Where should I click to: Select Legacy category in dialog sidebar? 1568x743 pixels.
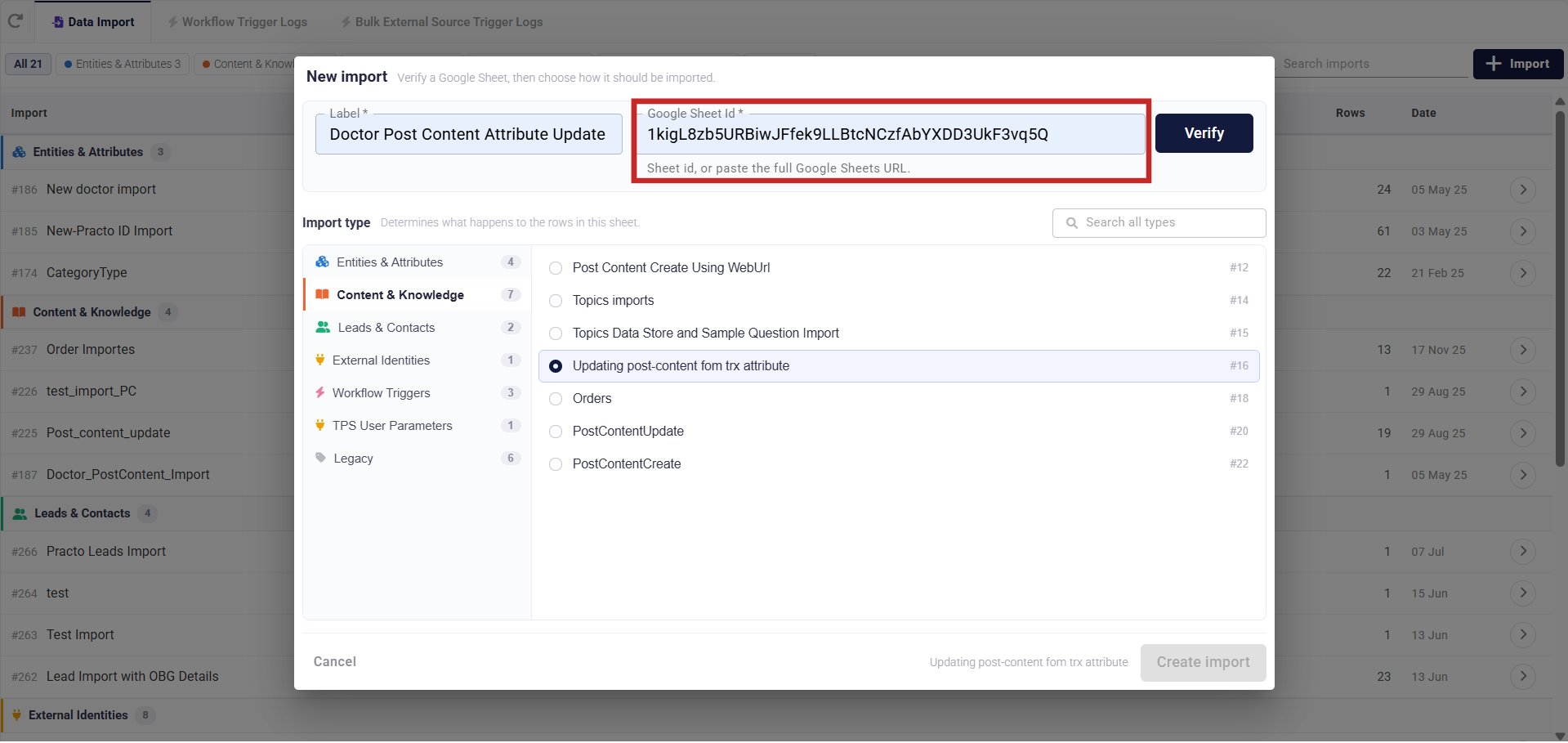point(417,459)
